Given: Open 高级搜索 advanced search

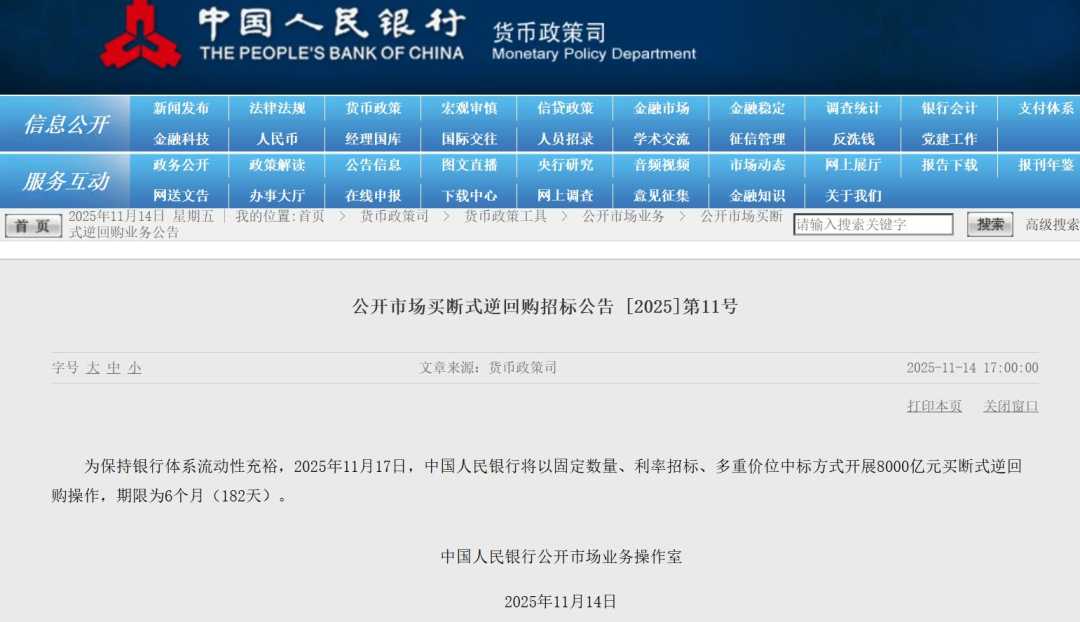Looking at the screenshot, I should point(1052,225).
